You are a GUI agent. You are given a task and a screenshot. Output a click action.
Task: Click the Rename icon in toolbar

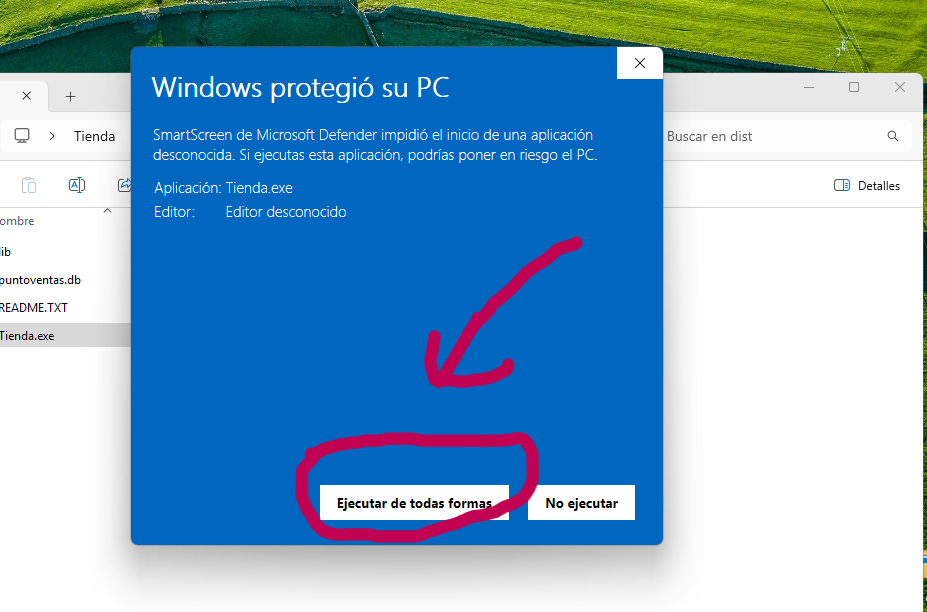[x=77, y=185]
